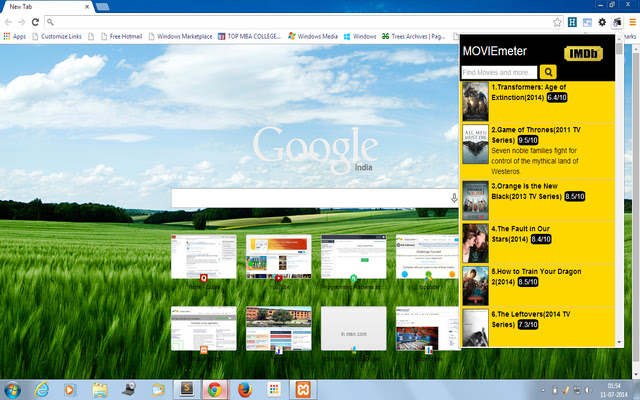Click the 1.Transformers: Age of Extinction title
The image size is (640, 400).
(x=528, y=92)
